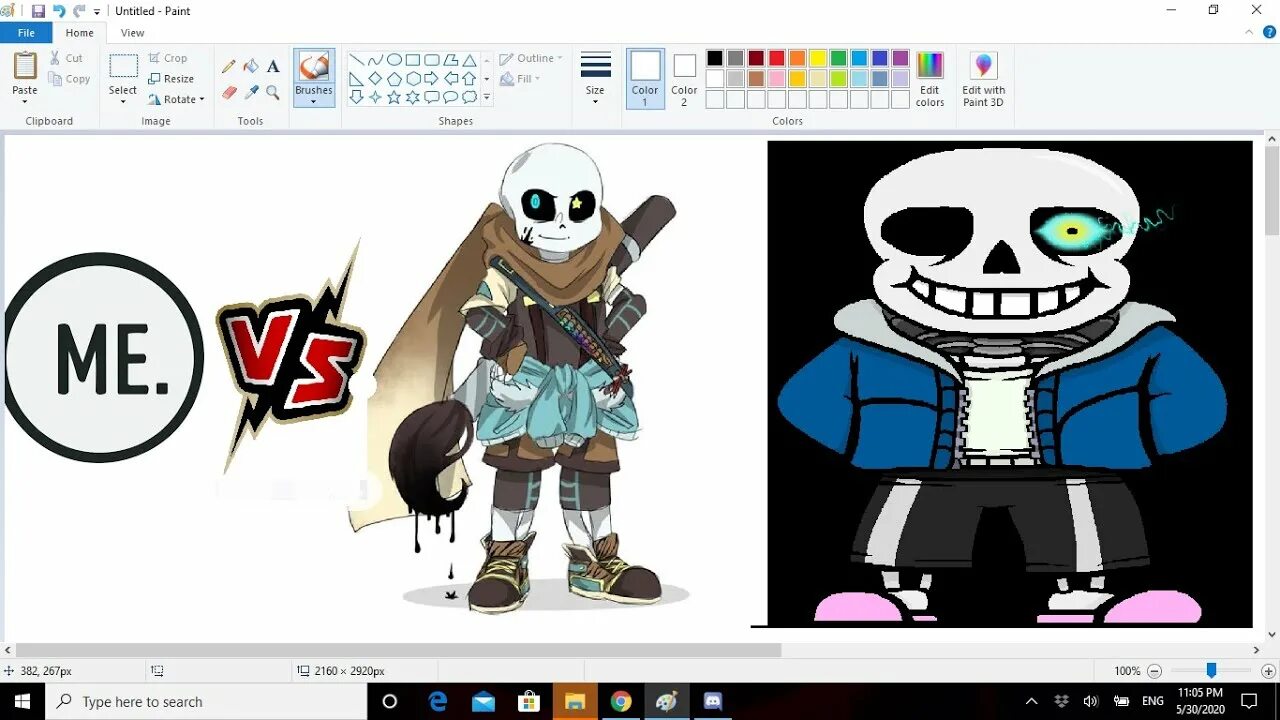Choose the Right arrow shape
Screen dimensions: 1280x720
[x=432, y=78]
